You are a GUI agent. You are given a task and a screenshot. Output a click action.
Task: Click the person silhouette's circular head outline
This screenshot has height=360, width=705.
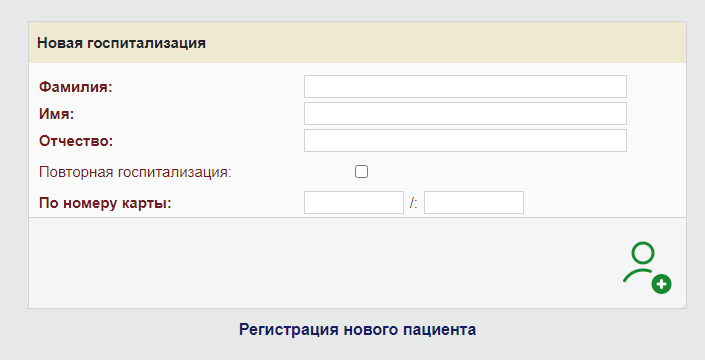click(x=643, y=253)
